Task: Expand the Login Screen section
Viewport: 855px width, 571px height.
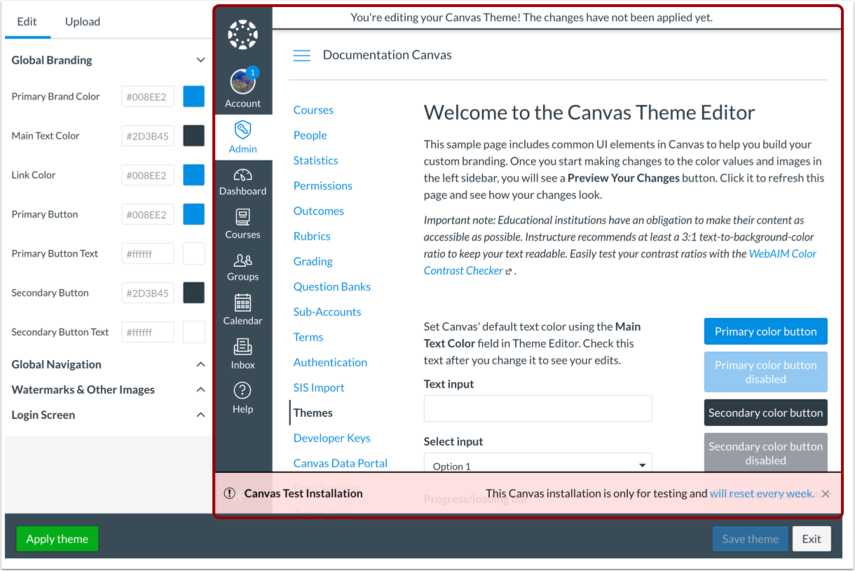Action: [x=201, y=415]
